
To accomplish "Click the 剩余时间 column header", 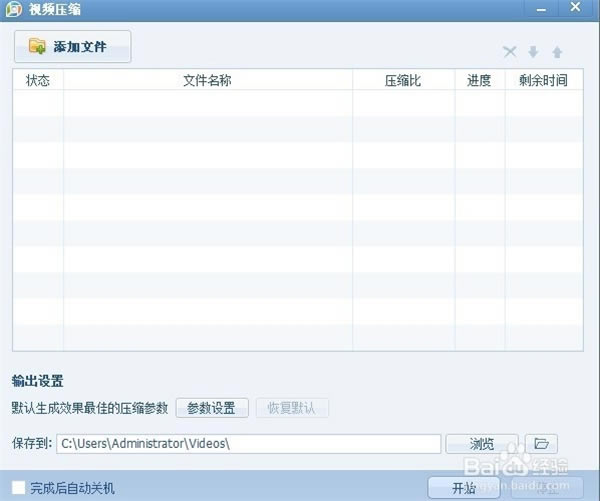I will tap(544, 80).
